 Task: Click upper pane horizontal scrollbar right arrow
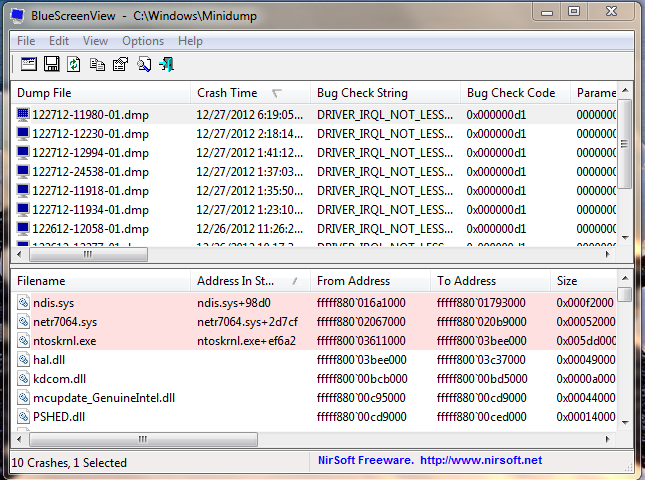[608, 255]
